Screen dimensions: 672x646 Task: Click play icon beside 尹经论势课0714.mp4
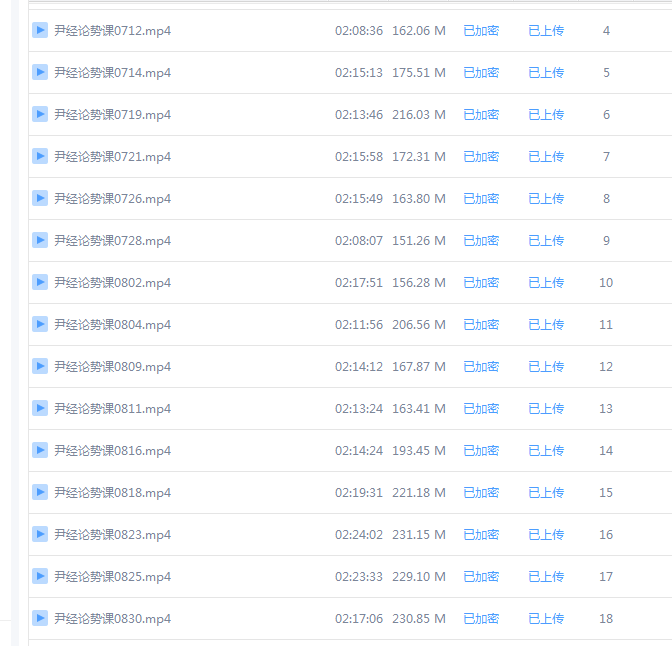tap(40, 72)
